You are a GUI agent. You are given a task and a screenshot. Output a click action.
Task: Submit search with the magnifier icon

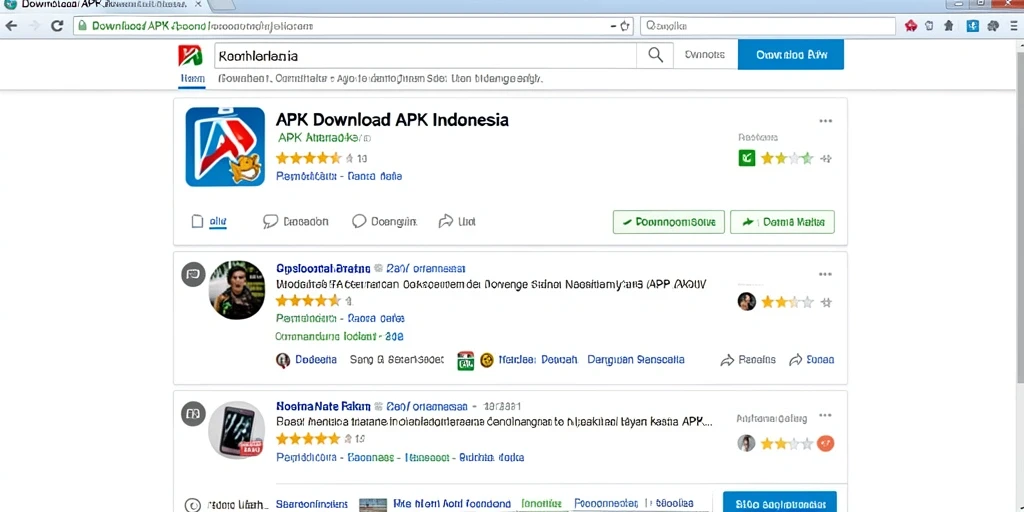(655, 56)
